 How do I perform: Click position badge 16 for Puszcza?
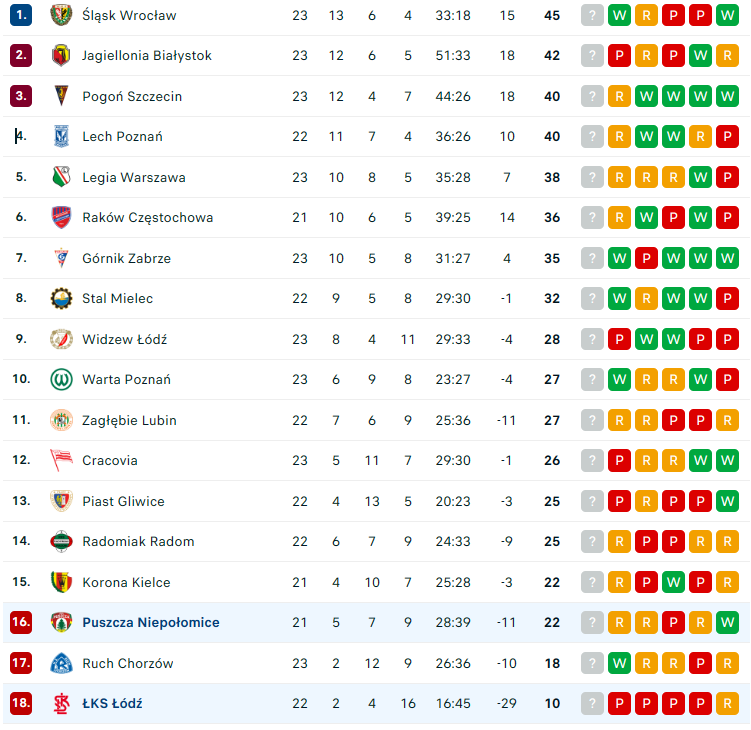(x=21, y=622)
